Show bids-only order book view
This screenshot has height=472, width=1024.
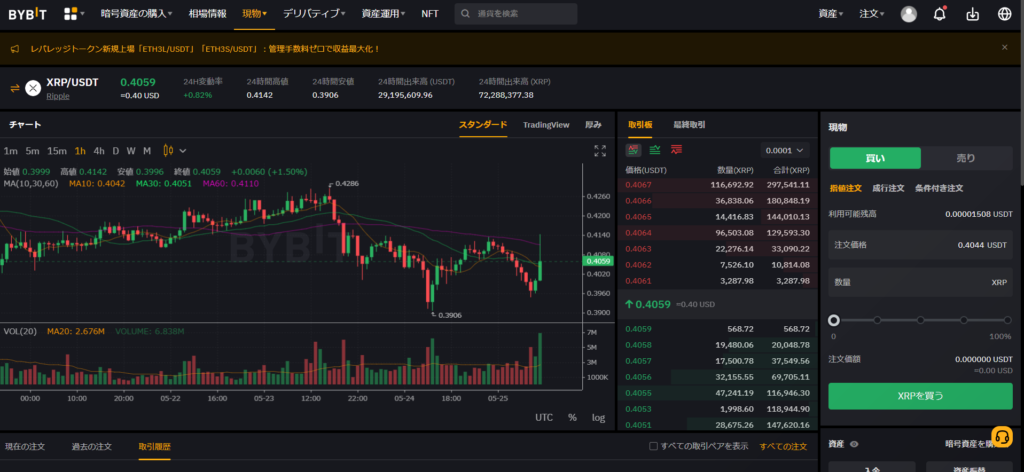pyautogui.click(x=654, y=149)
